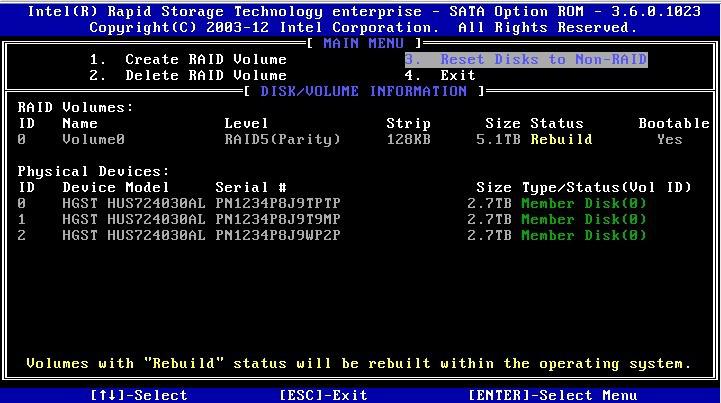Select the Volume0 RAID volume name
Image resolution: width=721 pixels, height=403 pixels.
pos(94,139)
